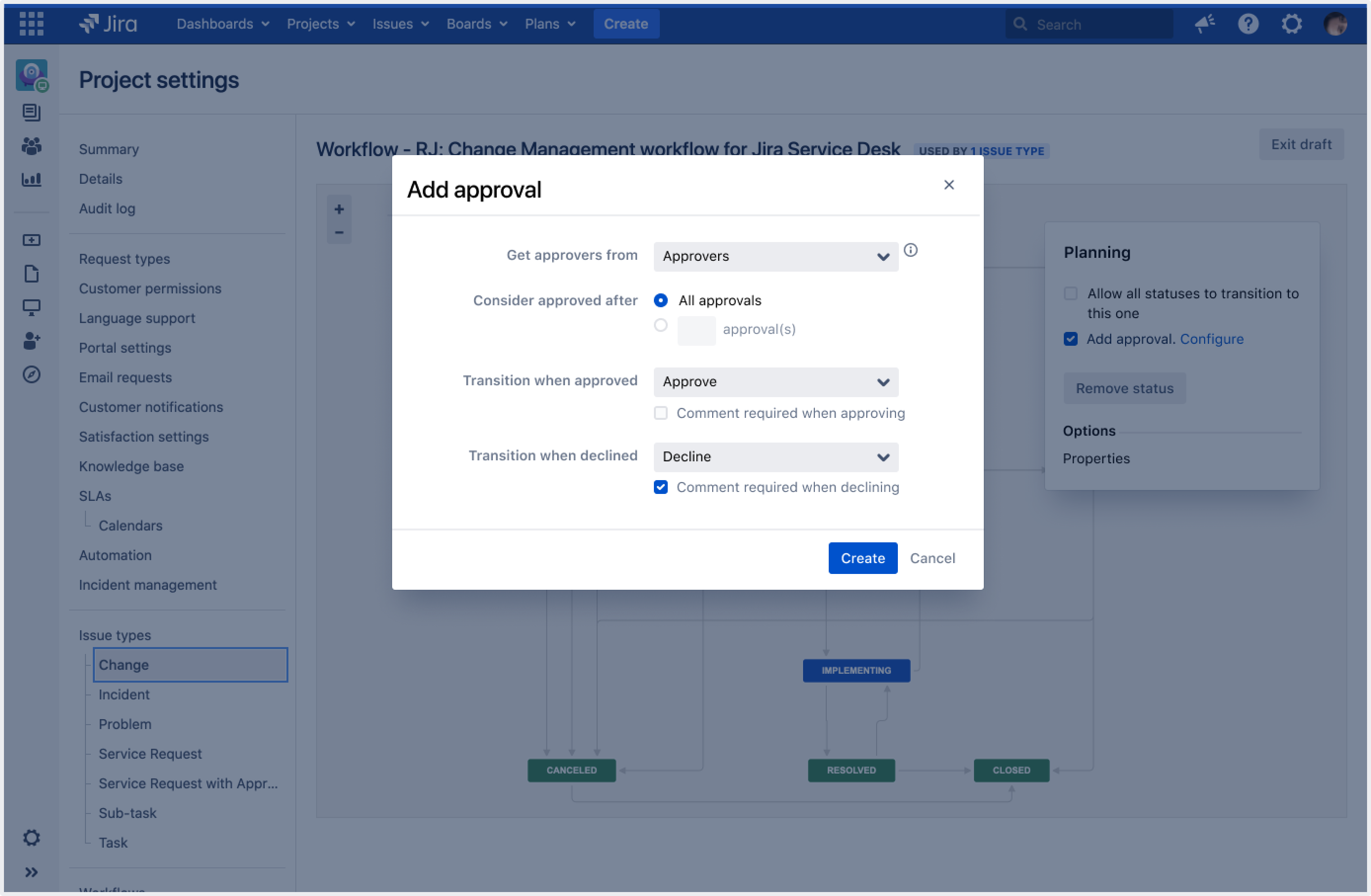This screenshot has width=1371, height=896.
Task: Open the user profile avatar
Action: point(1335,24)
